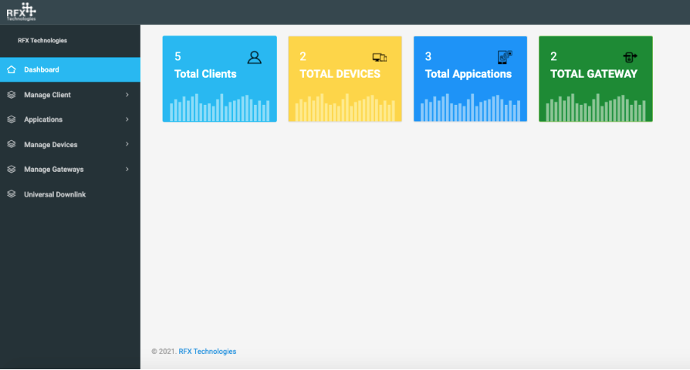Open the RFX Technologies footer link

click(207, 351)
